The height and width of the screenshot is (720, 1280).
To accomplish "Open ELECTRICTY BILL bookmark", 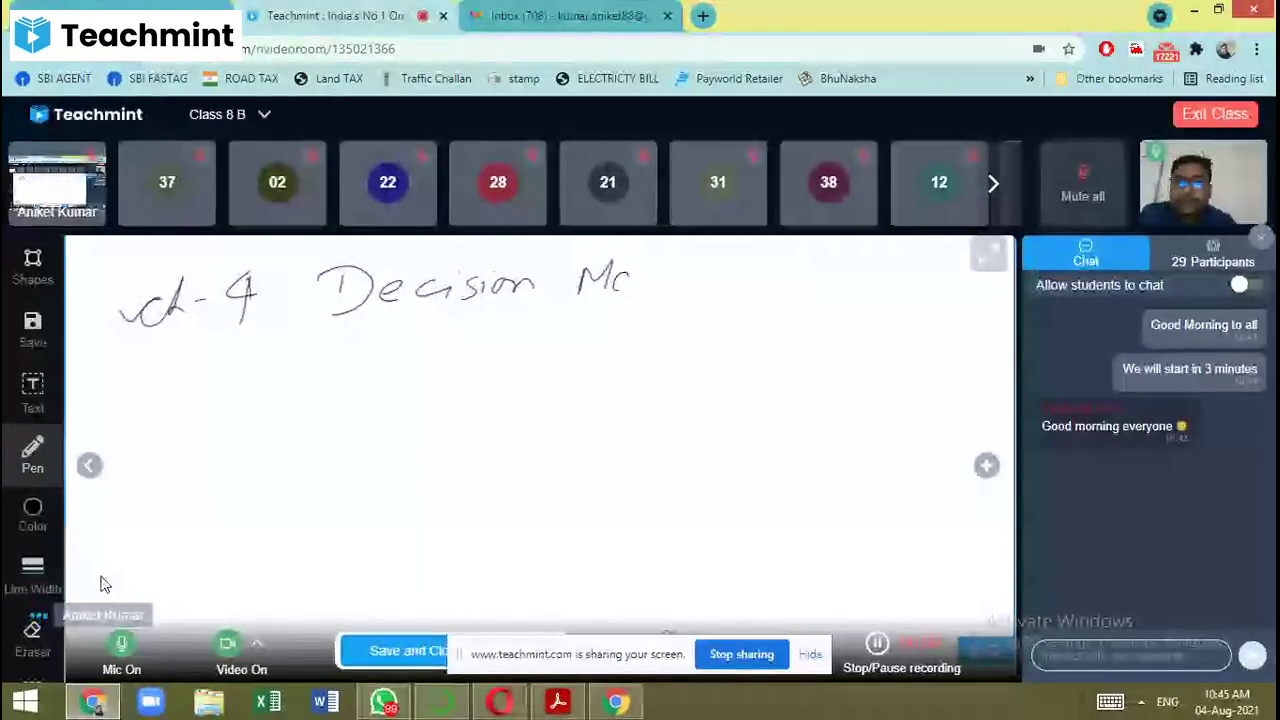I will (607, 78).
